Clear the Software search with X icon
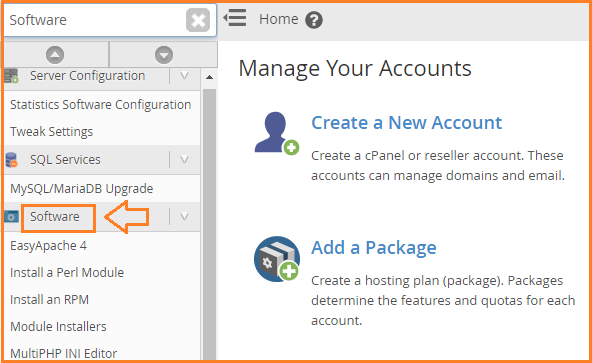The image size is (592, 363). pyautogui.click(x=198, y=20)
